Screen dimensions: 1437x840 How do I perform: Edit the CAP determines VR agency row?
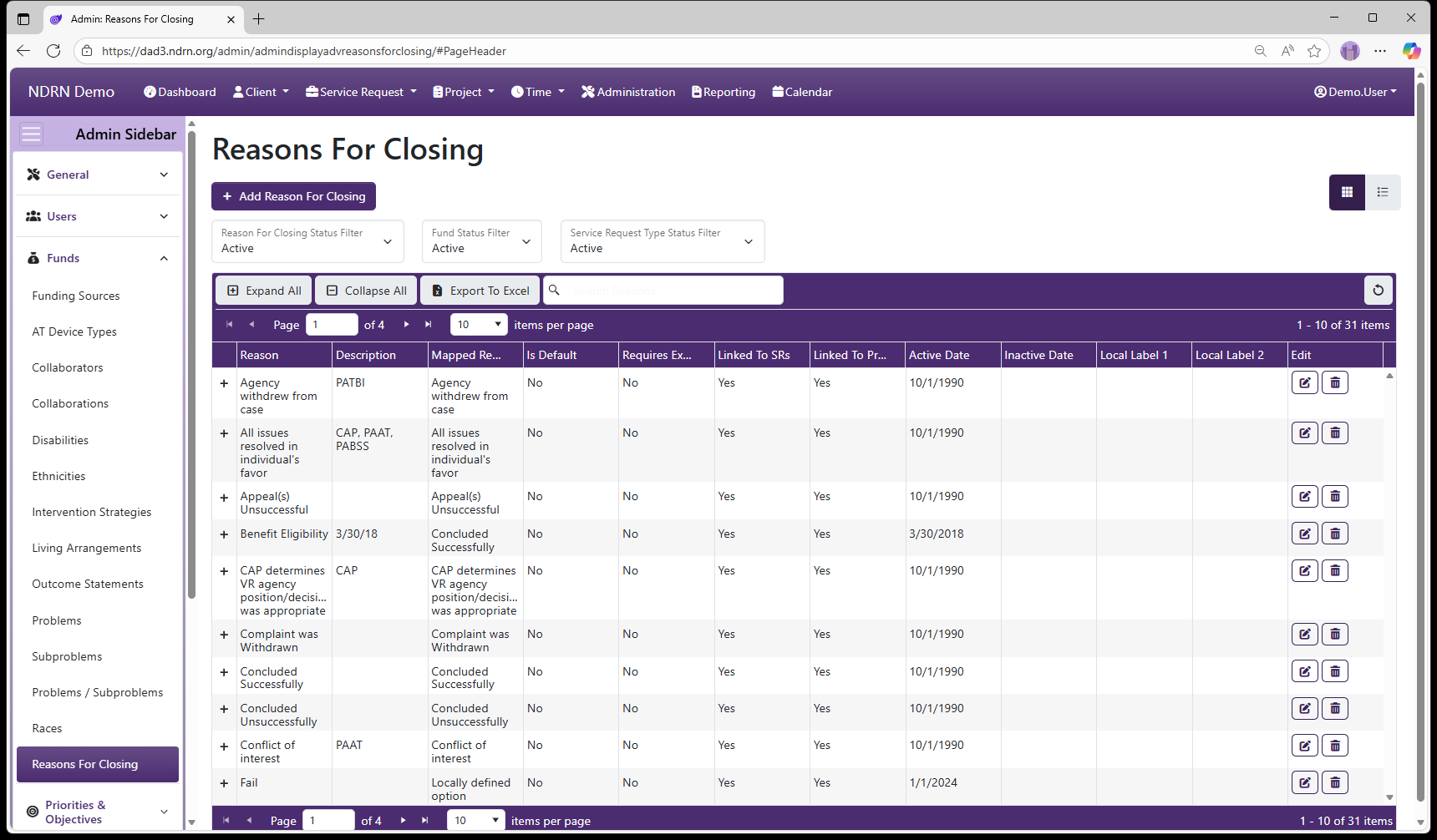(x=1304, y=571)
